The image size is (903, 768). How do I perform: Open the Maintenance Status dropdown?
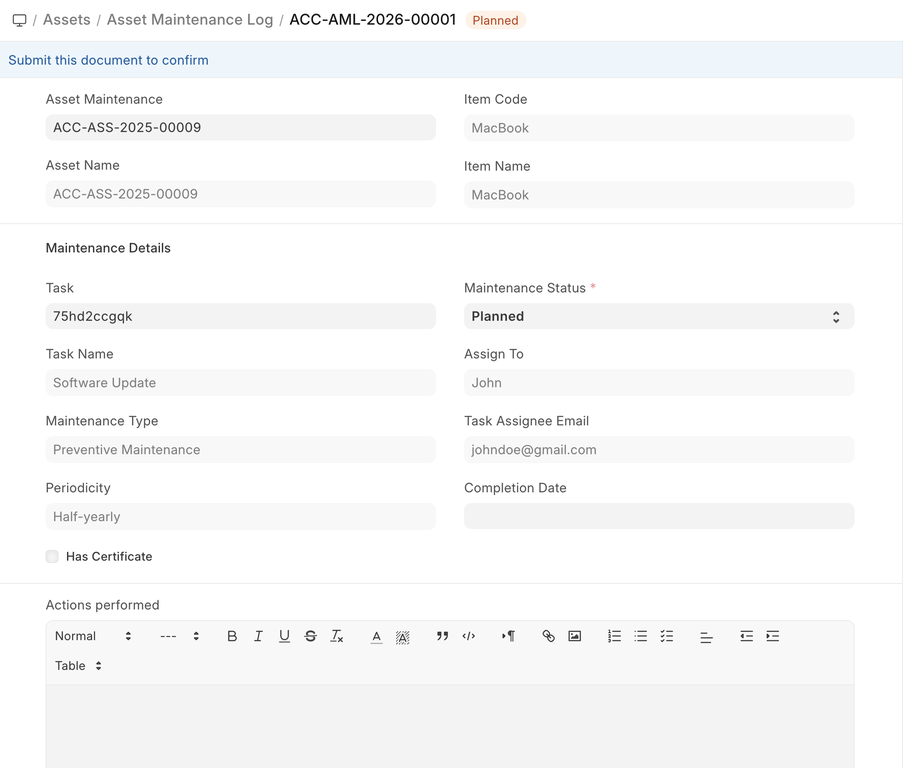tap(658, 316)
